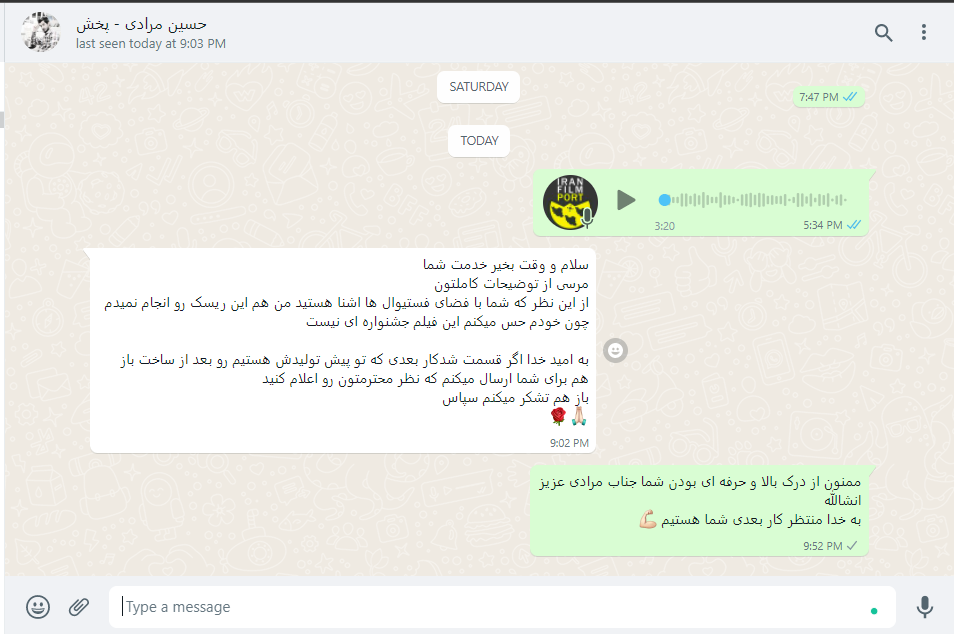Click the 5:34 PM voice message ticks
Image resolution: width=954 pixels, height=634 pixels.
coord(854,225)
